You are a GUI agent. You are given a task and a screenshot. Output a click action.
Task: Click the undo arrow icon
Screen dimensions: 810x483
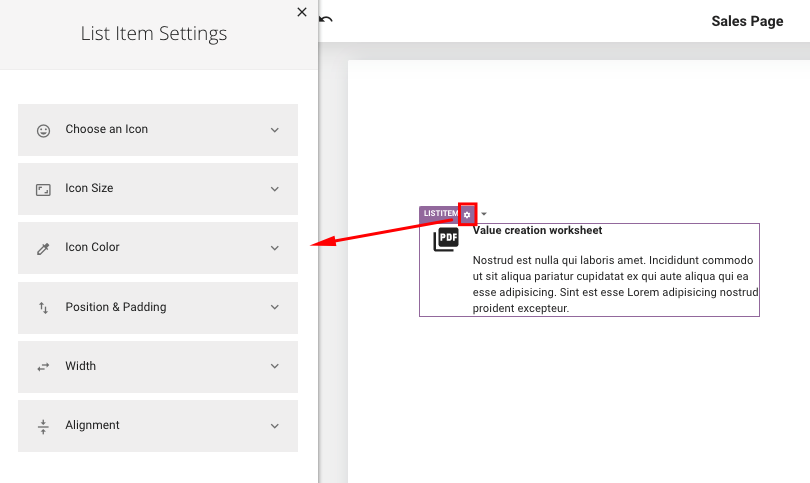pyautogui.click(x=326, y=20)
